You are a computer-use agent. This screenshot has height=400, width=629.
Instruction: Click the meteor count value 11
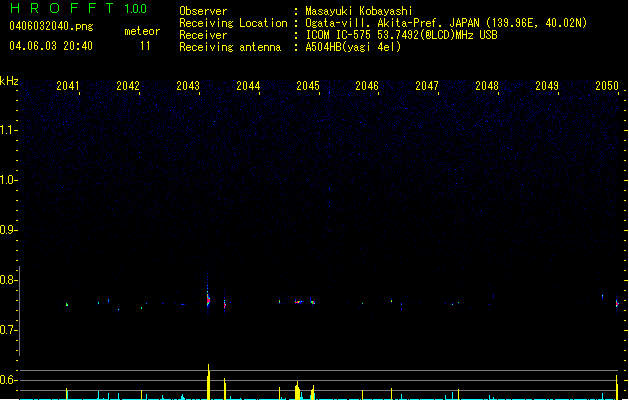pos(145,46)
